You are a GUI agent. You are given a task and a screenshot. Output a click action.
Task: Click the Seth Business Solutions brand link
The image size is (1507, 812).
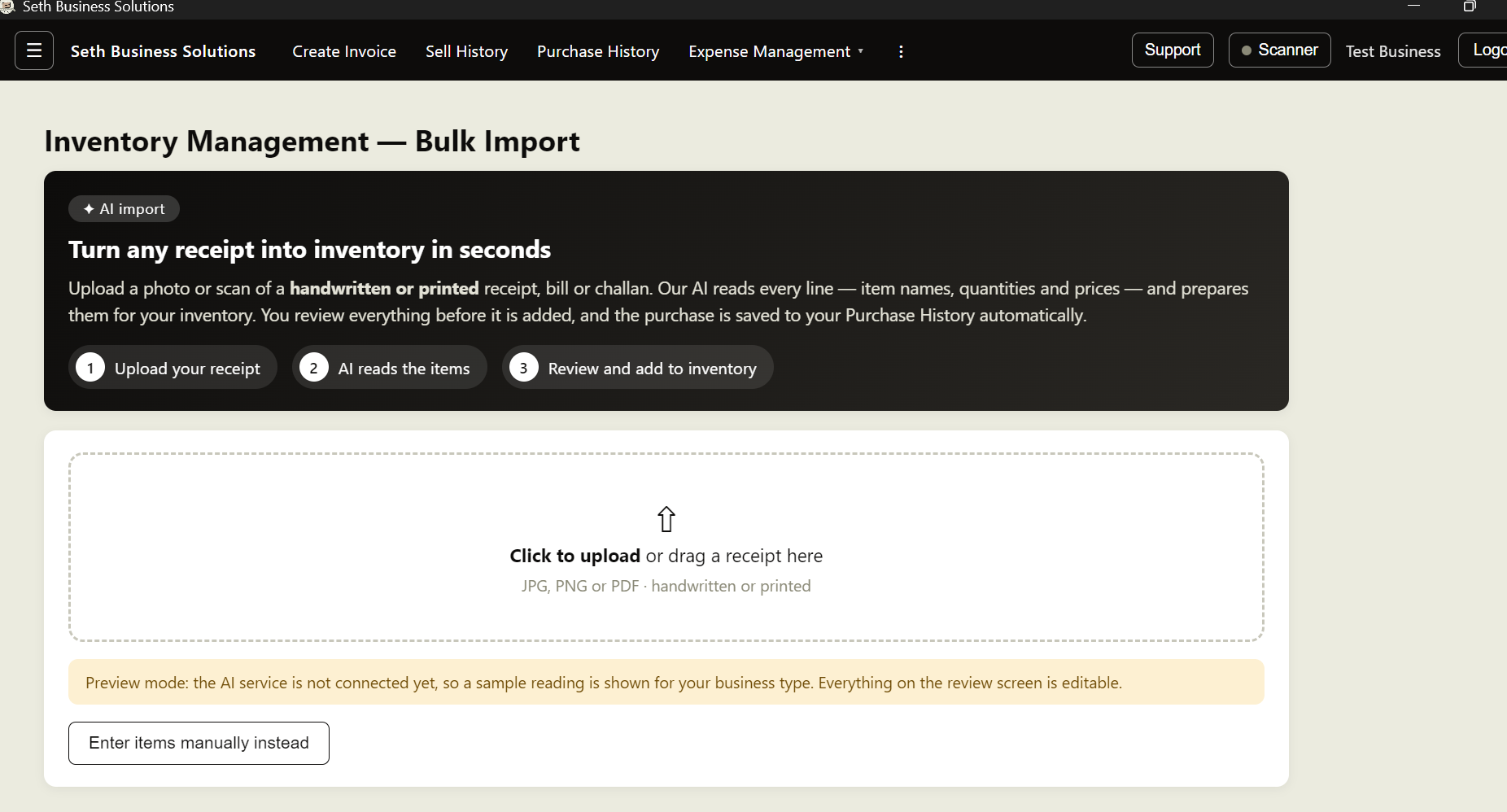point(163,51)
